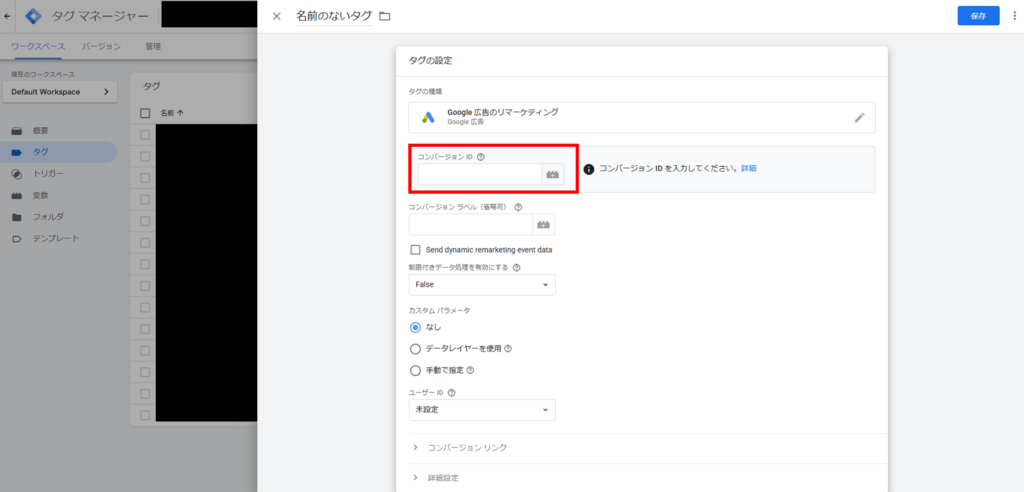Viewport: 1024px width, 492px height.
Task: Enable Send dynamic remarketing event data
Action: click(415, 250)
